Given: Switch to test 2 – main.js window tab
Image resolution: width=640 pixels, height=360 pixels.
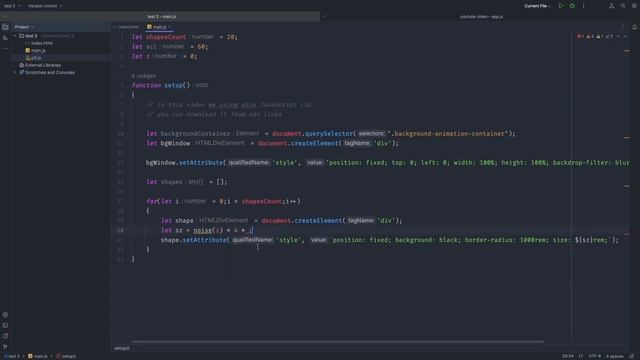Looking at the screenshot, I should pos(162,17).
